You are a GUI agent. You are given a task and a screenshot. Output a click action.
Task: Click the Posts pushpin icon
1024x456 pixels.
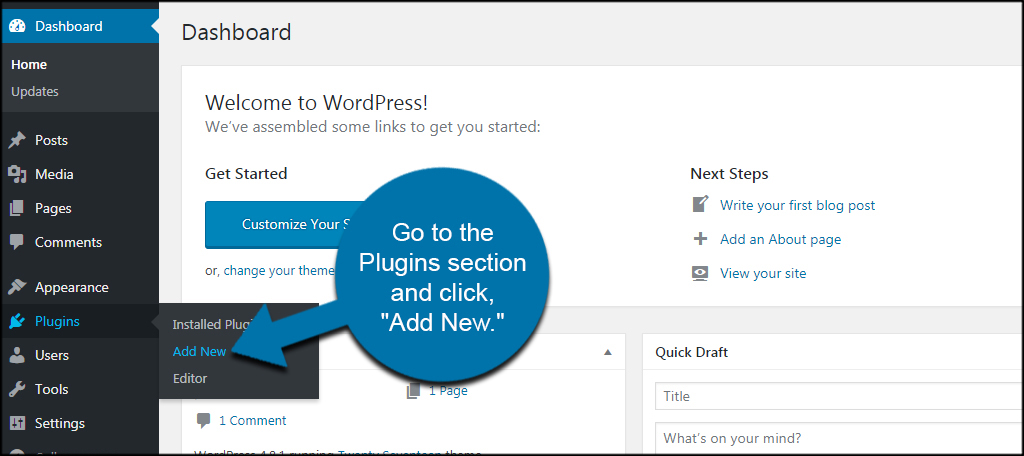coord(18,140)
